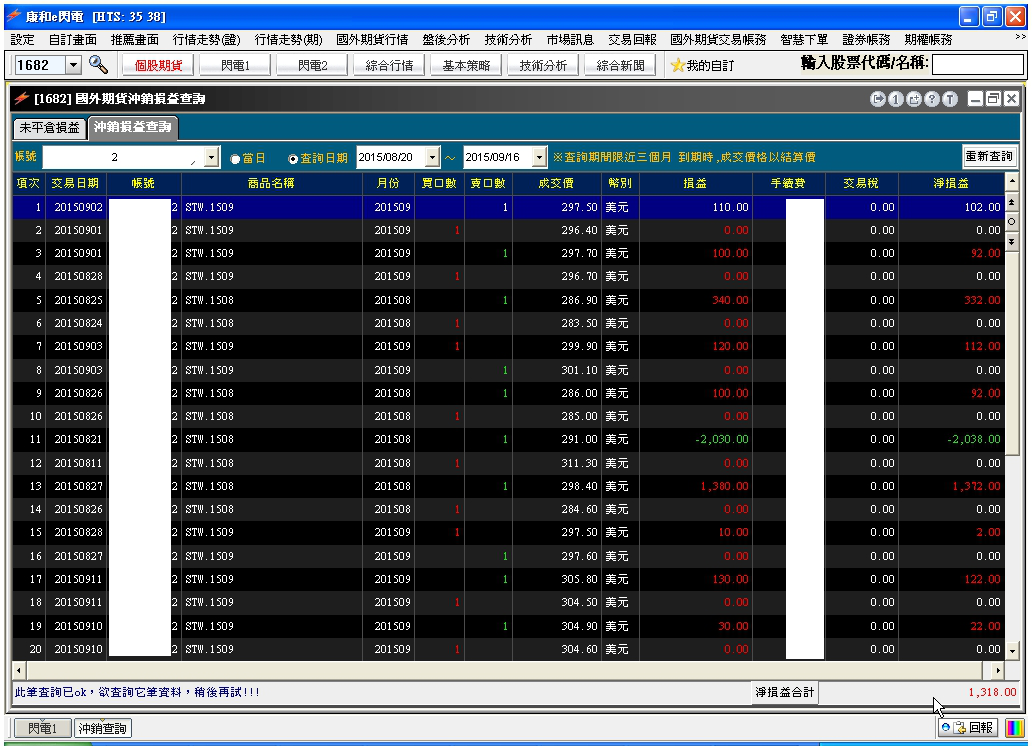This screenshot has height=746, width=1032.
Task: Click the 重新查詢 requery button
Action: pyautogui.click(x=989, y=156)
